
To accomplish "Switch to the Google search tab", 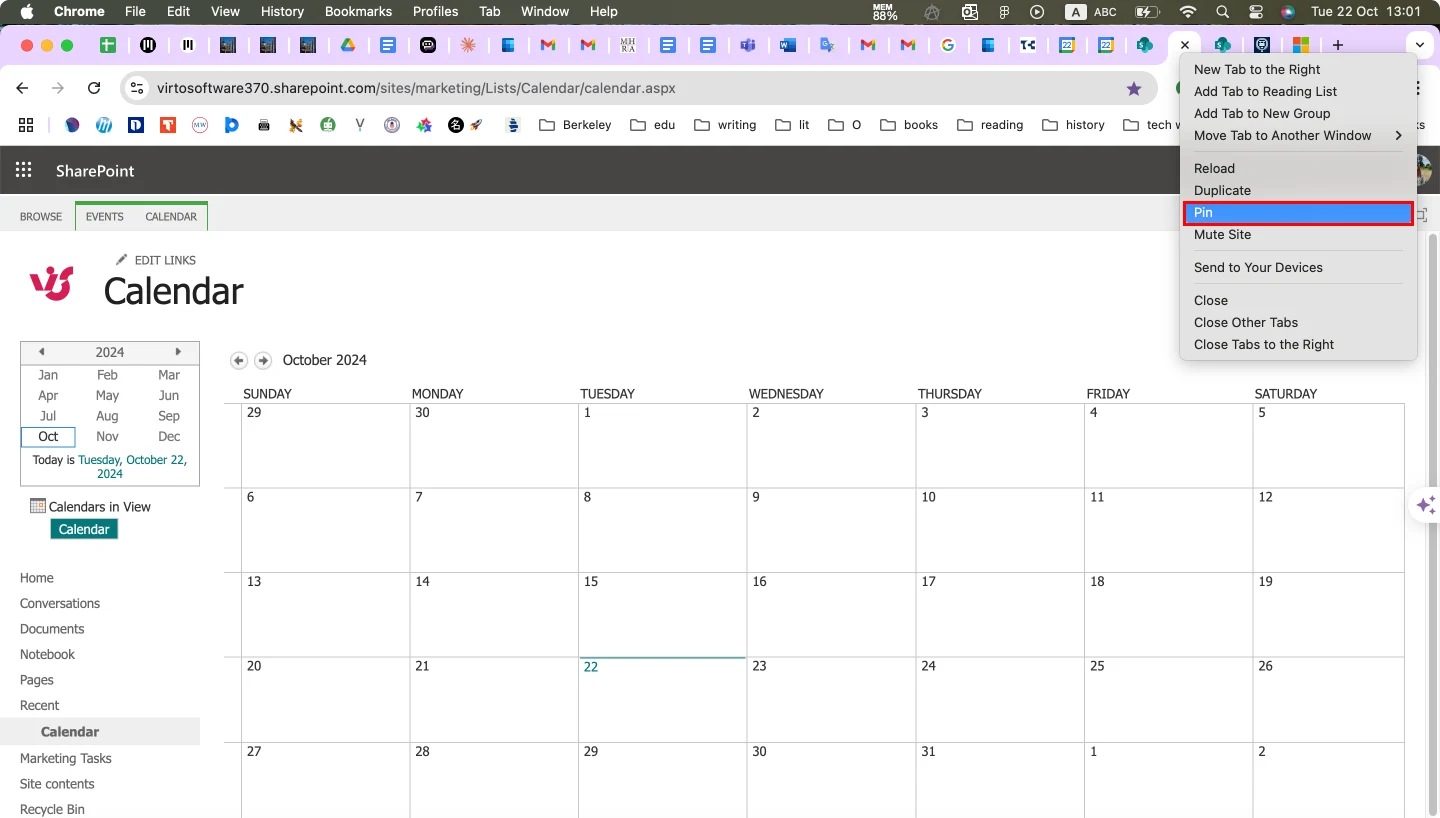I will click(x=948, y=45).
